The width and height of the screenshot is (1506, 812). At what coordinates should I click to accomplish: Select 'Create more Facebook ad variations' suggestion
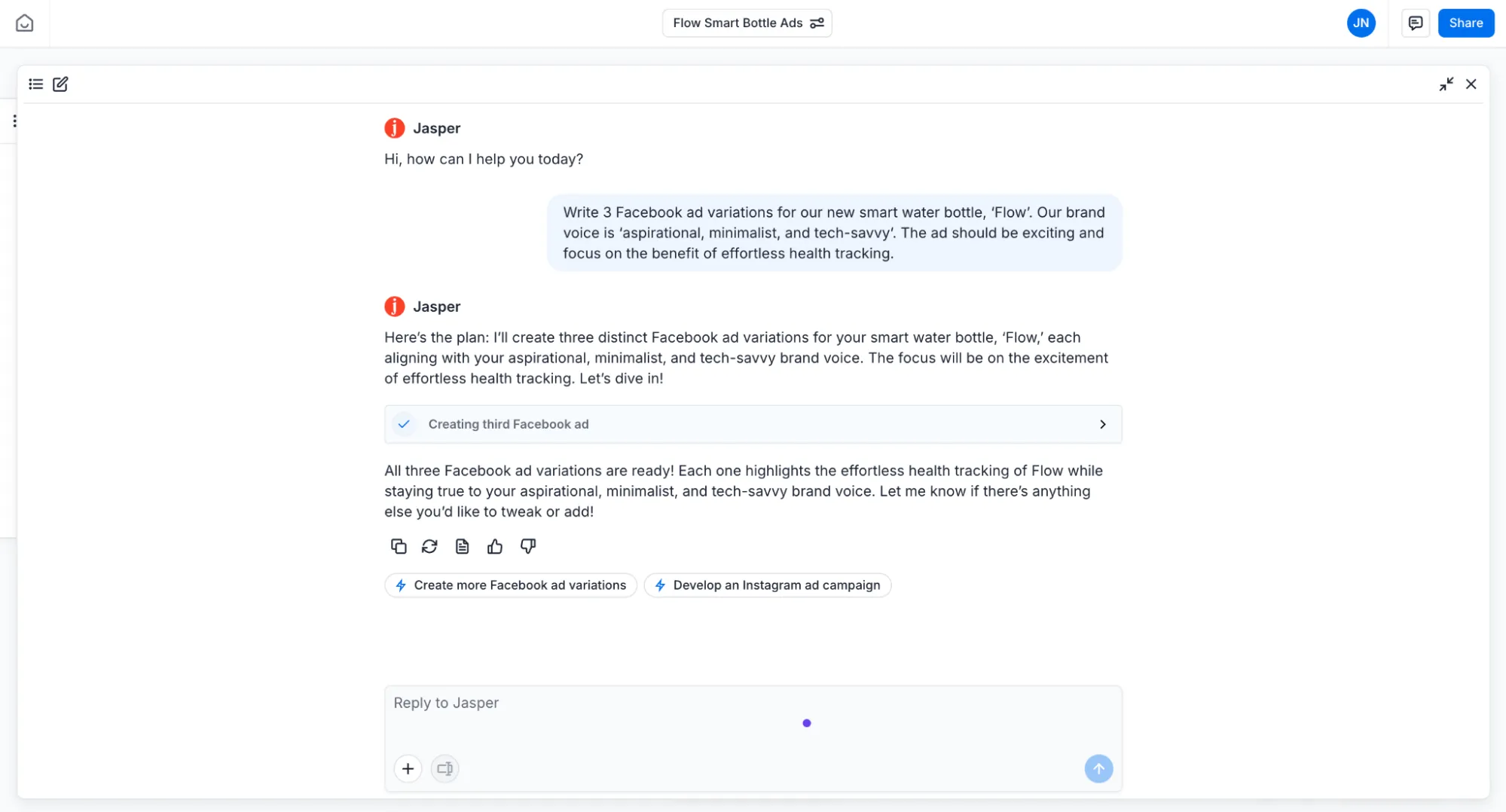click(x=511, y=585)
